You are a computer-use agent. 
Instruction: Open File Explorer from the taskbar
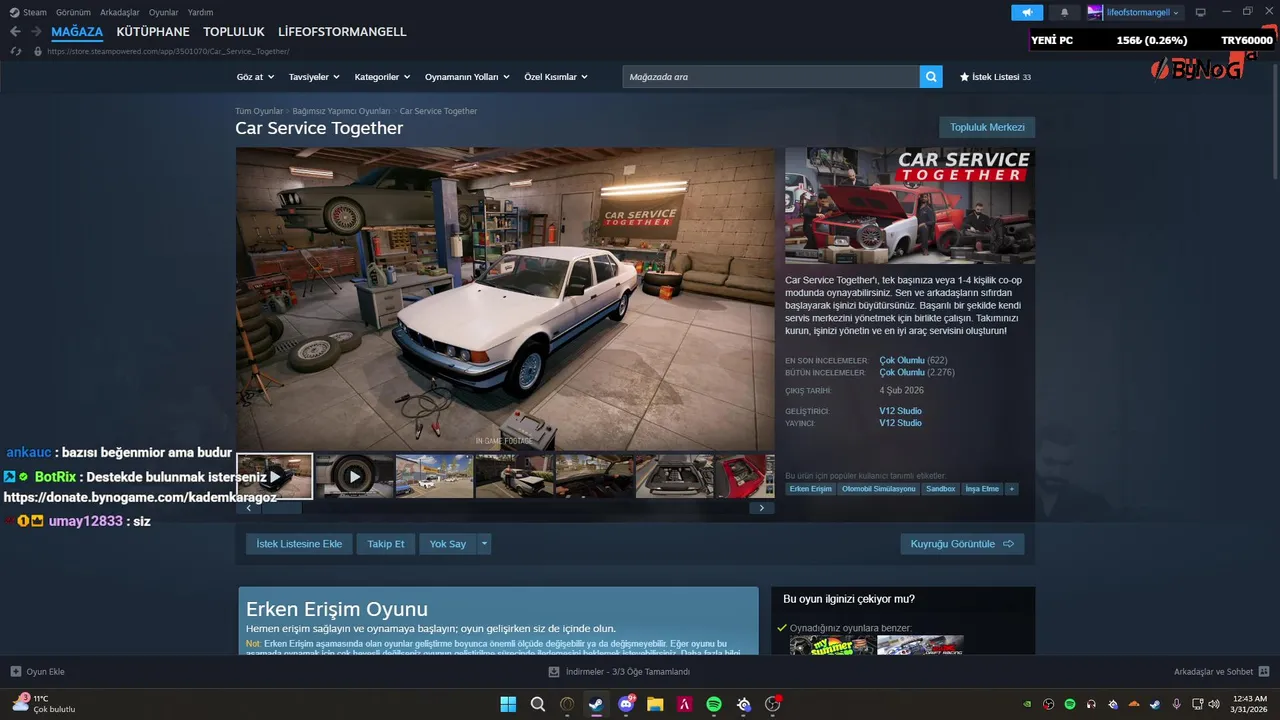(x=655, y=704)
